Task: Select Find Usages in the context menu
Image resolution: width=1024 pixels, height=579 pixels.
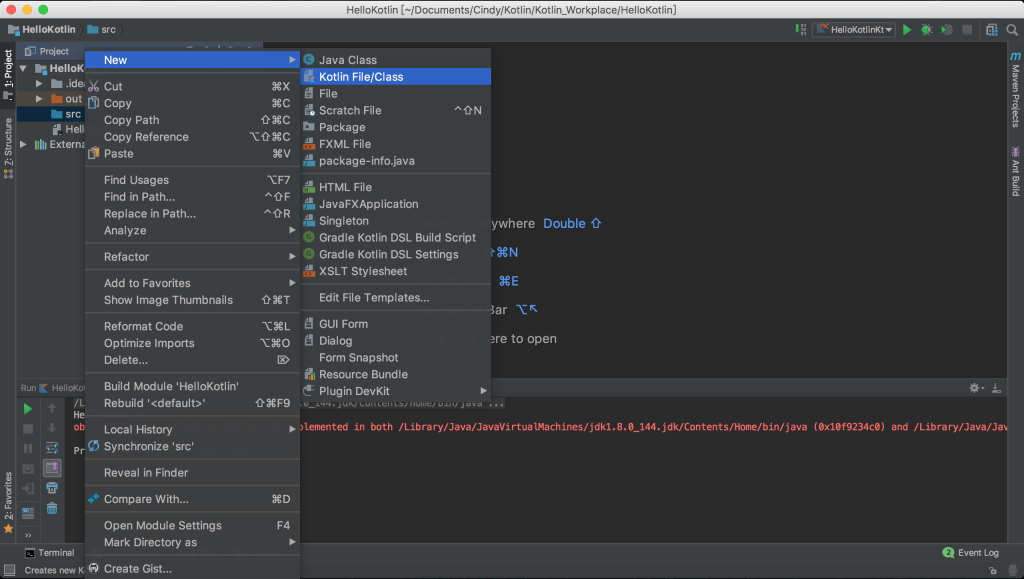Action: tap(192, 180)
